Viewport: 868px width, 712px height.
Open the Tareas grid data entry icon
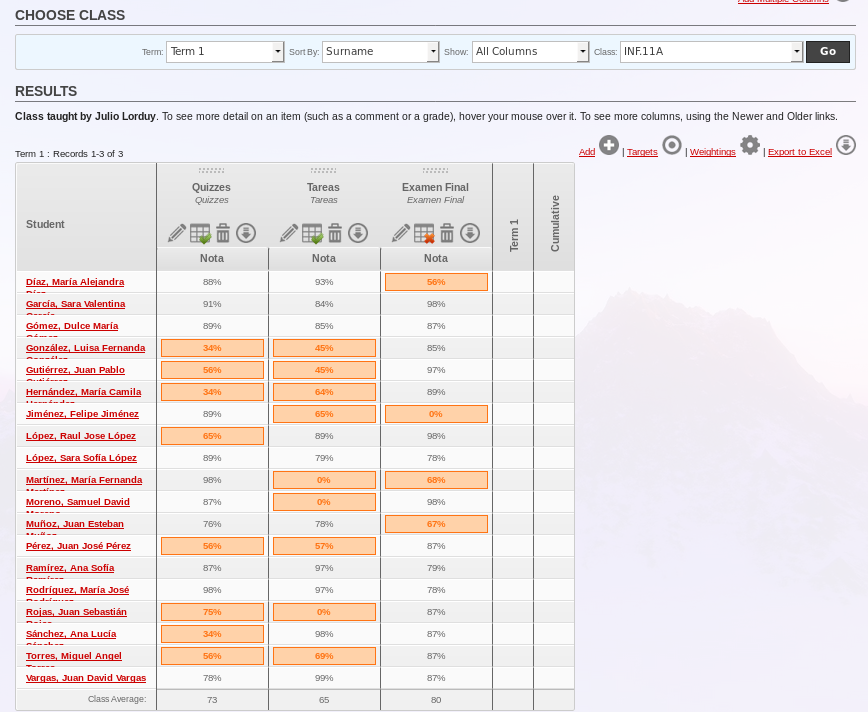click(312, 233)
